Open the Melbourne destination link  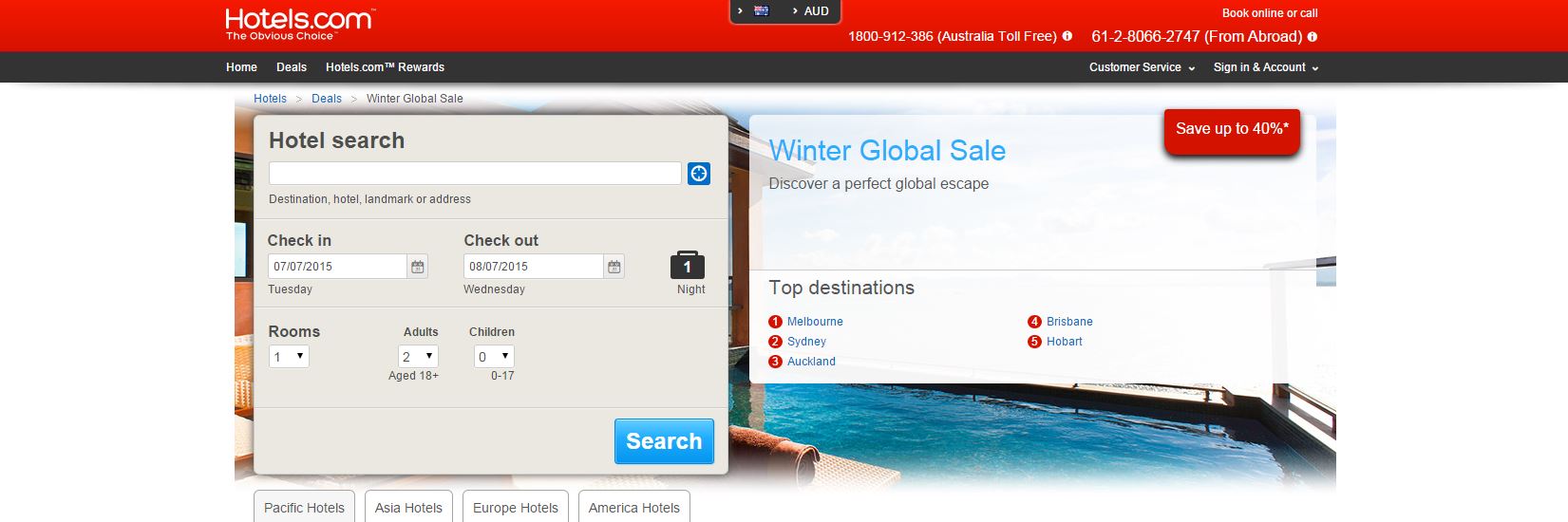[x=815, y=322]
